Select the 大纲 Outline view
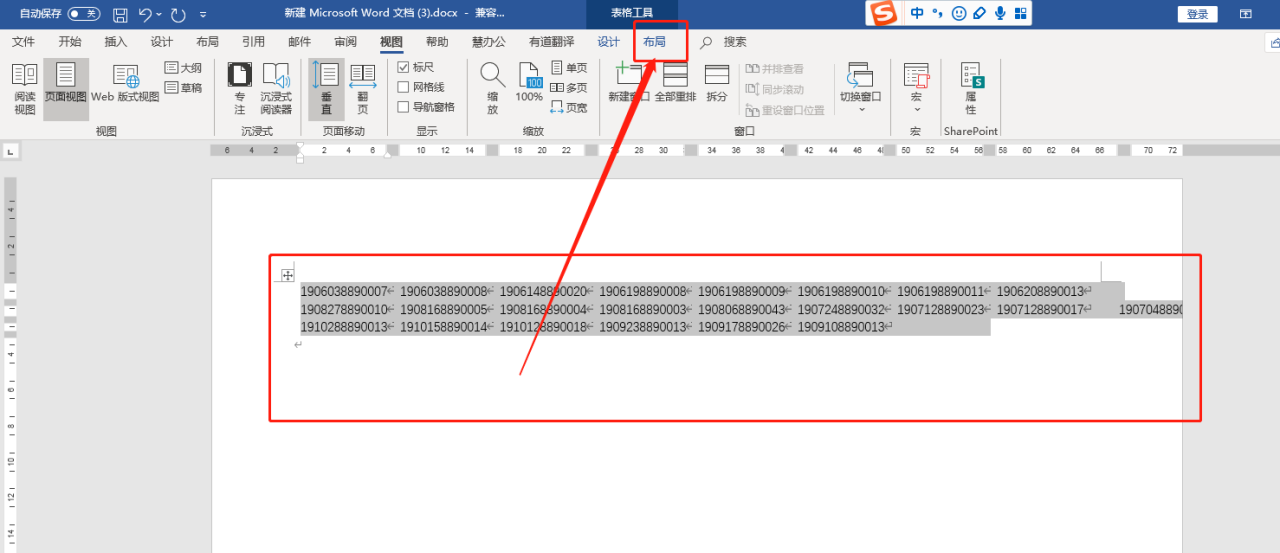This screenshot has height=553, width=1280. 184,68
